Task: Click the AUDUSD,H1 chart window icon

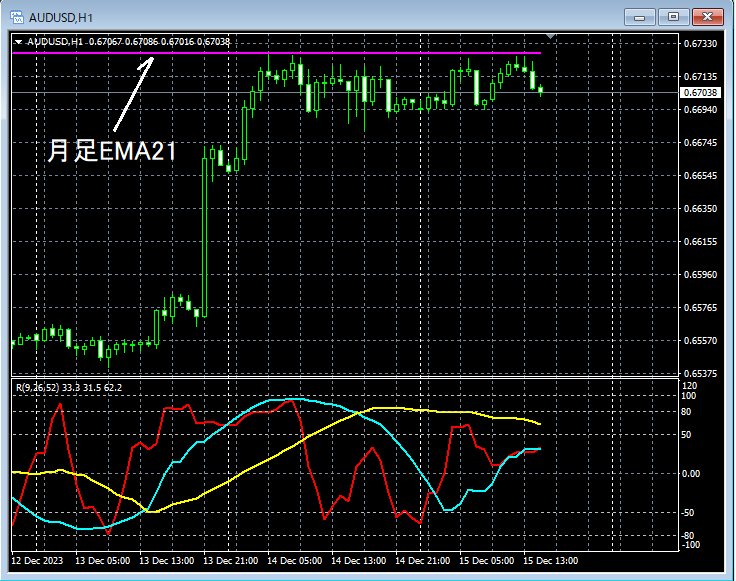Action: click(x=17, y=17)
